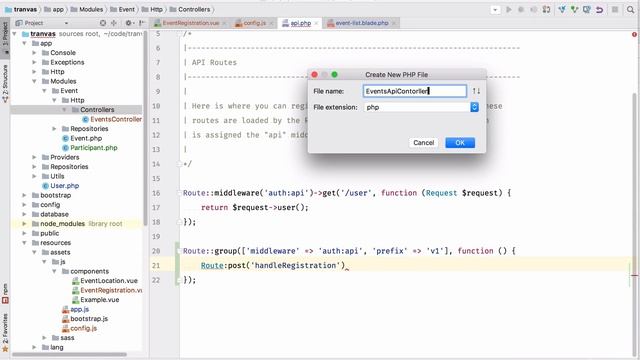Viewport: 640px width, 360px height.
Task: Click line number 19 in gutter
Action: 156,237
